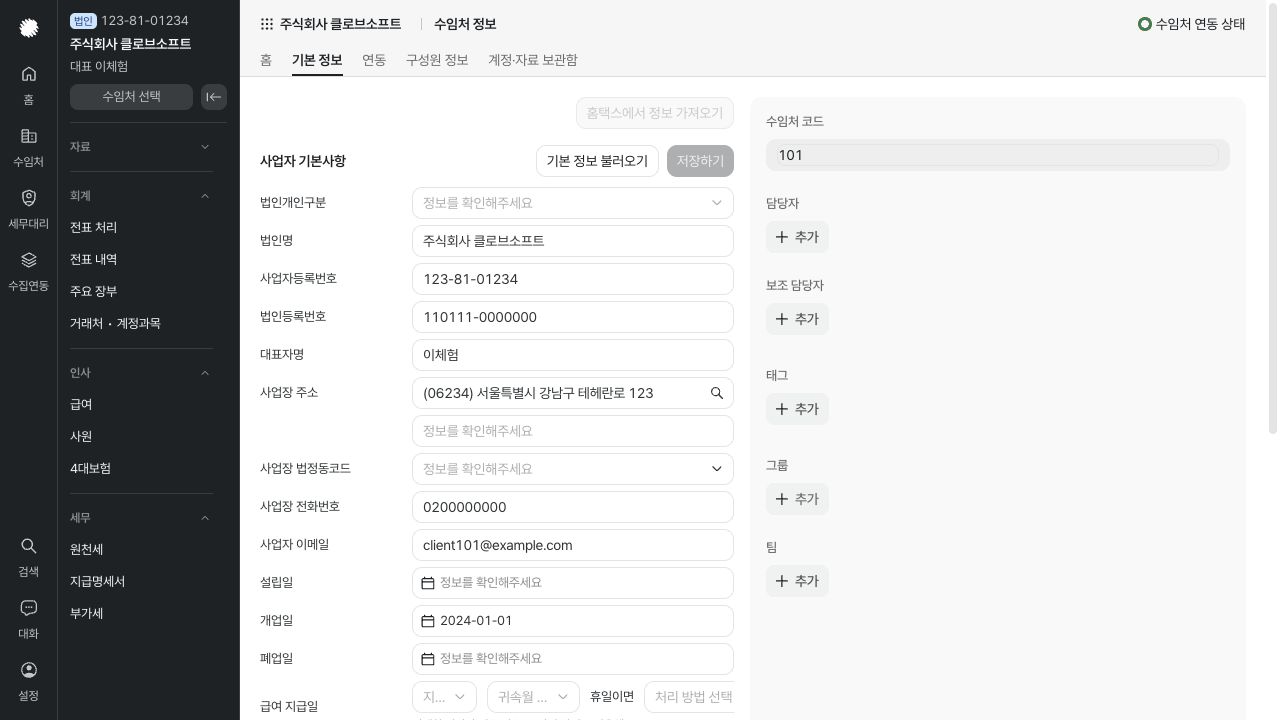Open the first 급여 지급일 dropdown
The height and width of the screenshot is (720, 1280).
click(444, 697)
